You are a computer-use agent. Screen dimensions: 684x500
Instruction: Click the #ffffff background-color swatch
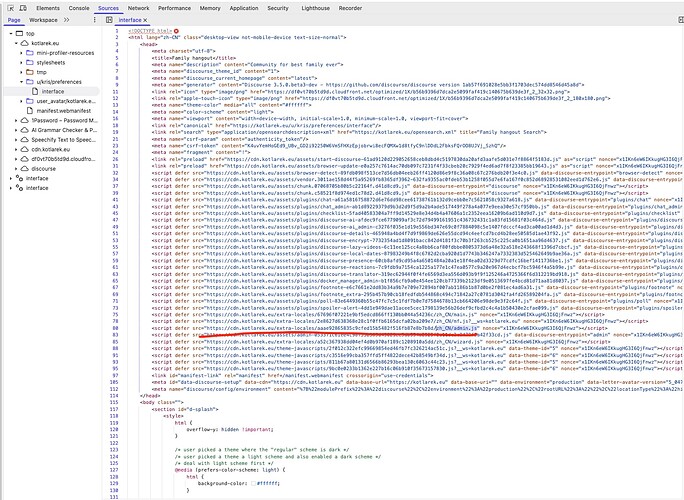point(253,483)
